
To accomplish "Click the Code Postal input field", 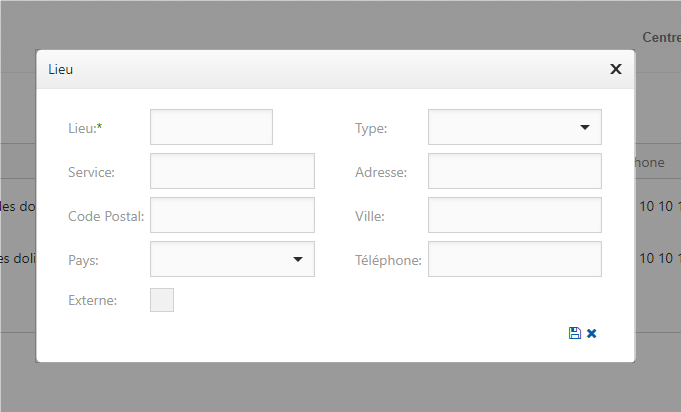I will [x=232, y=215].
